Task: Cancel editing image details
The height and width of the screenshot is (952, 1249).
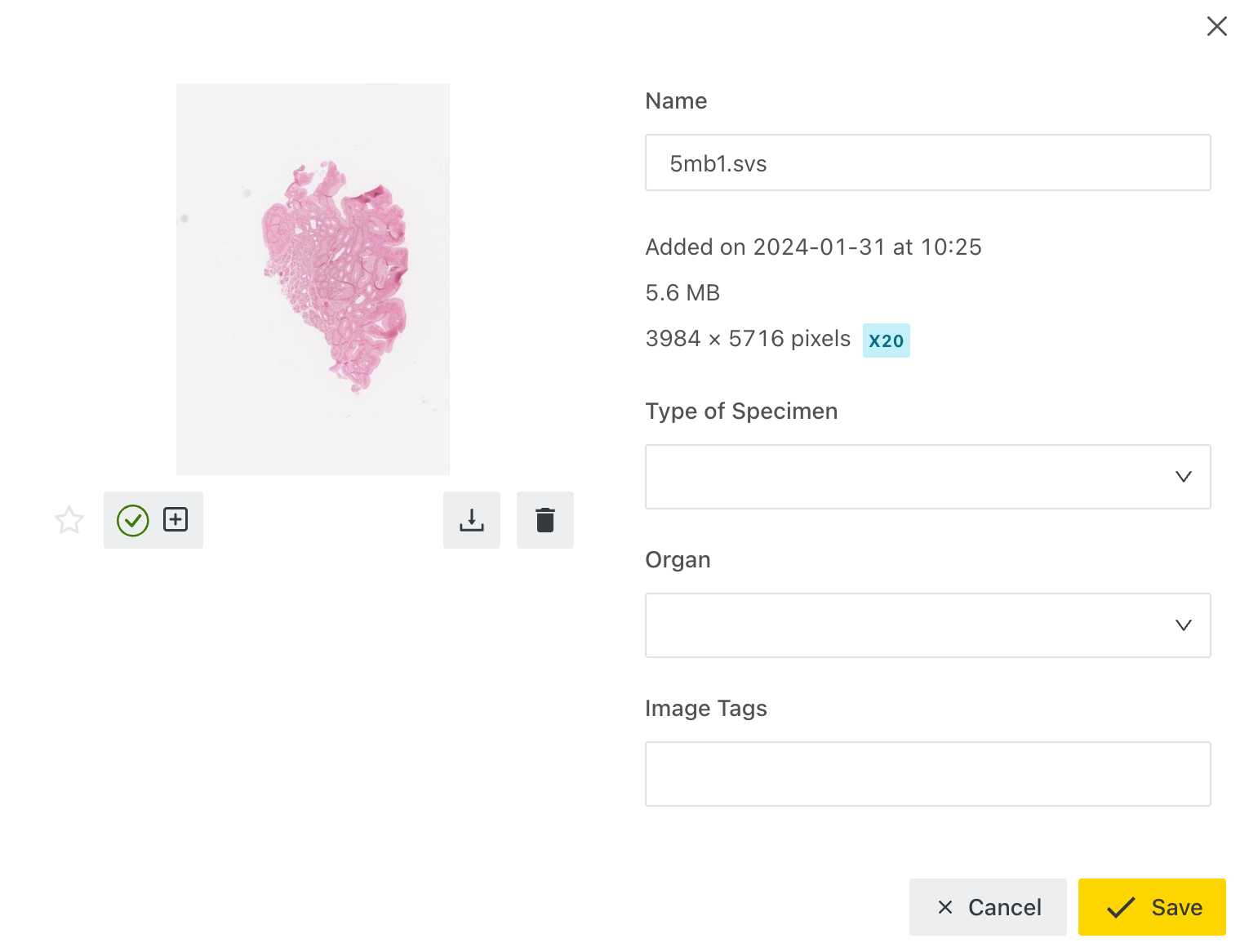Action: pos(988,907)
